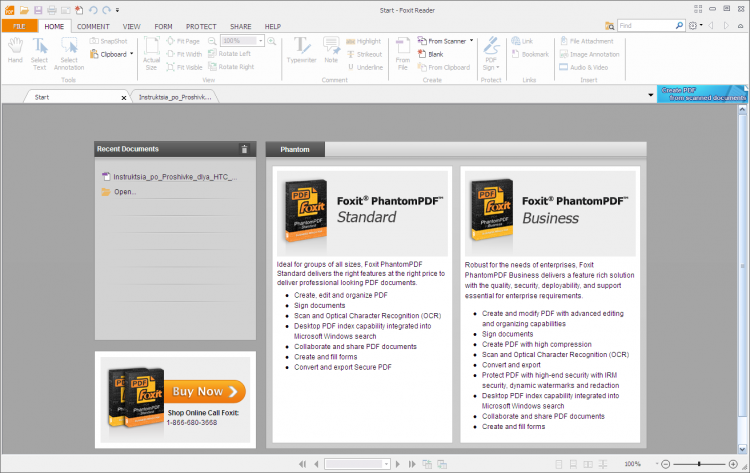This screenshot has height=473, width=750.
Task: Select the Typewriter tool
Action: [301, 50]
